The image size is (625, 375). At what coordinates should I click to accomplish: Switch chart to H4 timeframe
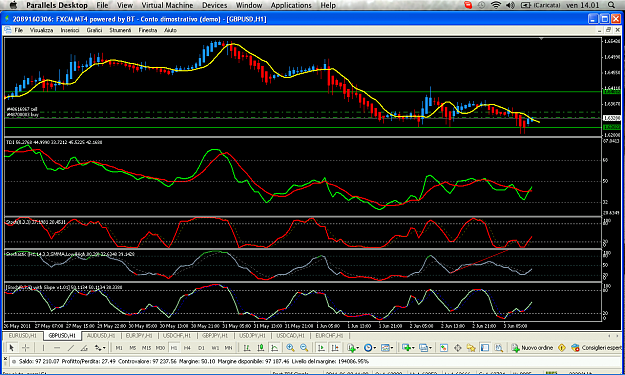pyautogui.click(x=187, y=348)
